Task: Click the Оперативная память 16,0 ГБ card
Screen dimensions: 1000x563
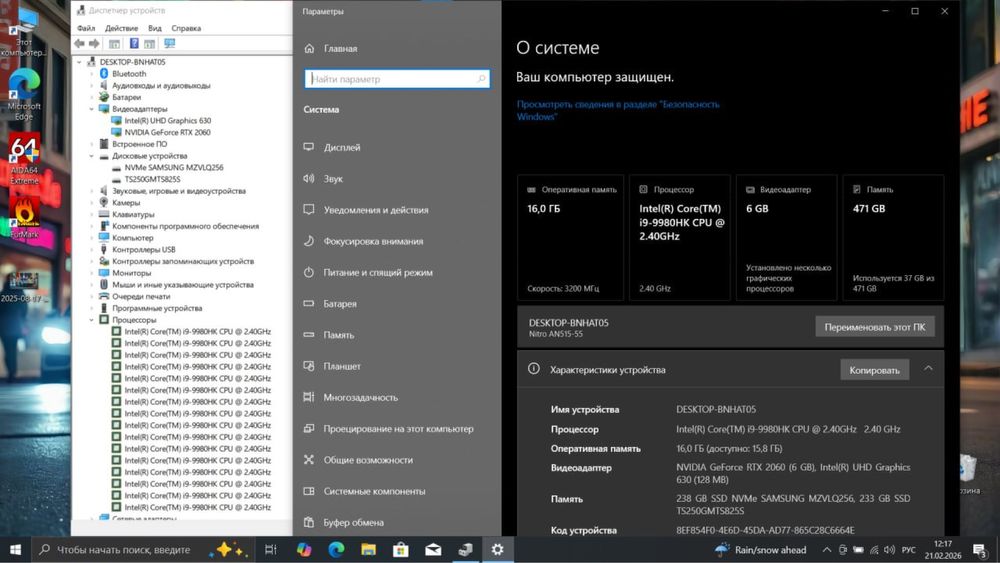Action: [570, 237]
